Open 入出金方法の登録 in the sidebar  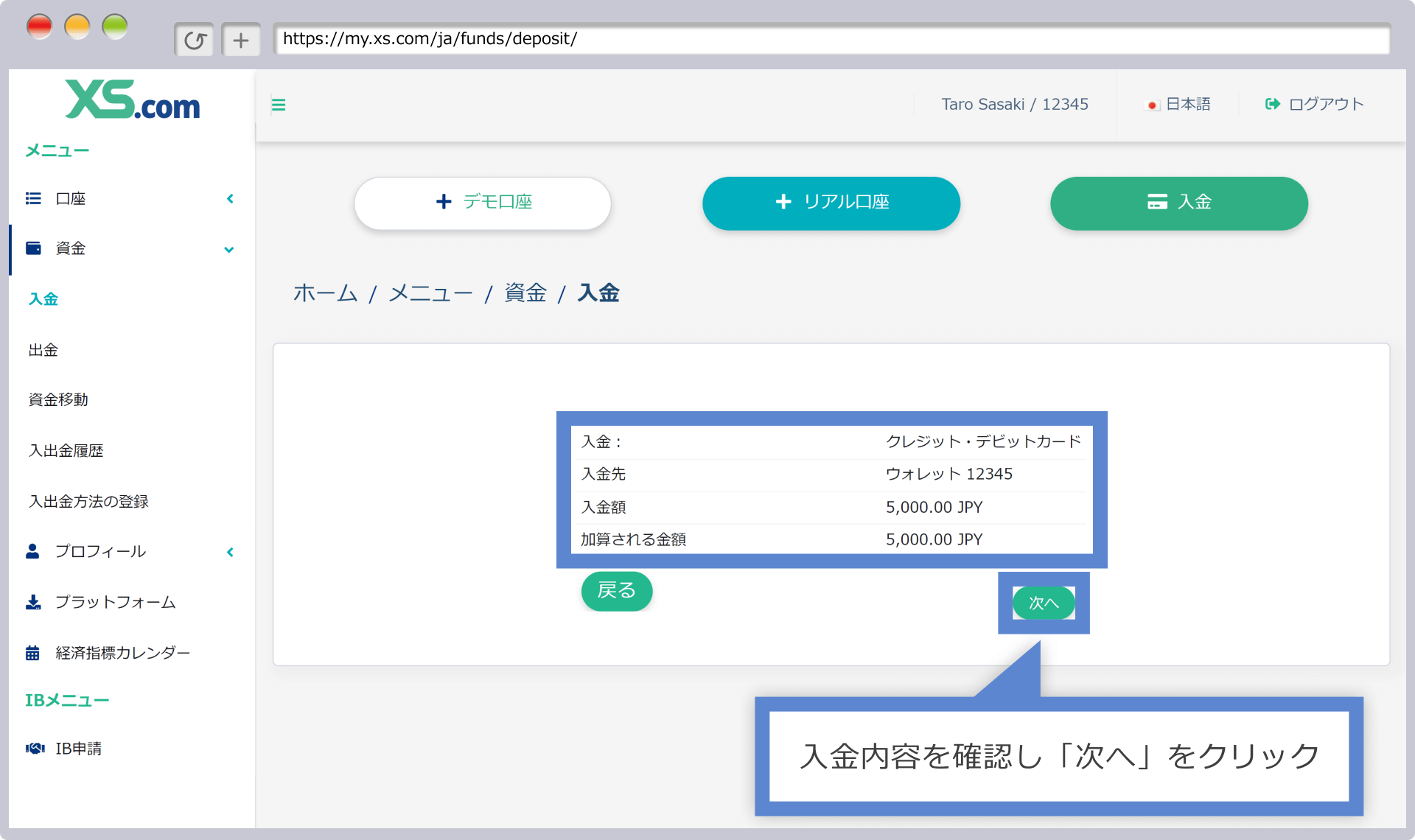tap(88, 501)
